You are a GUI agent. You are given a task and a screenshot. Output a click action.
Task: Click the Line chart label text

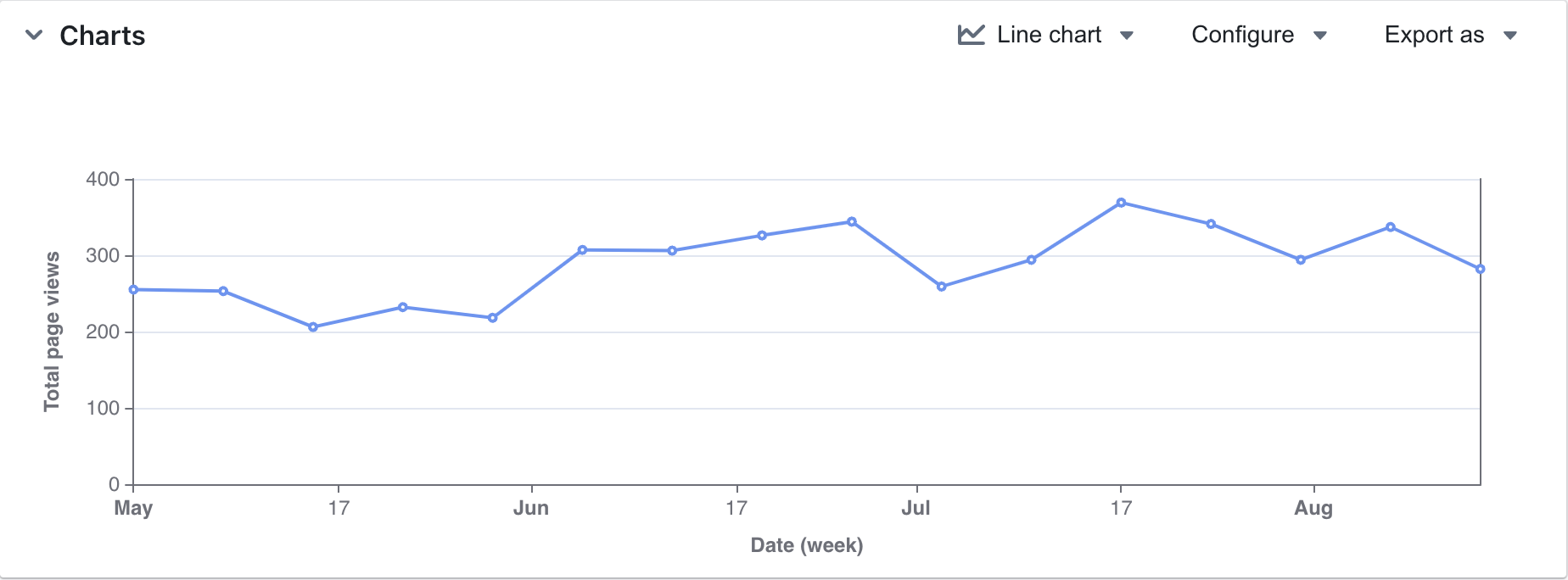pos(1049,35)
